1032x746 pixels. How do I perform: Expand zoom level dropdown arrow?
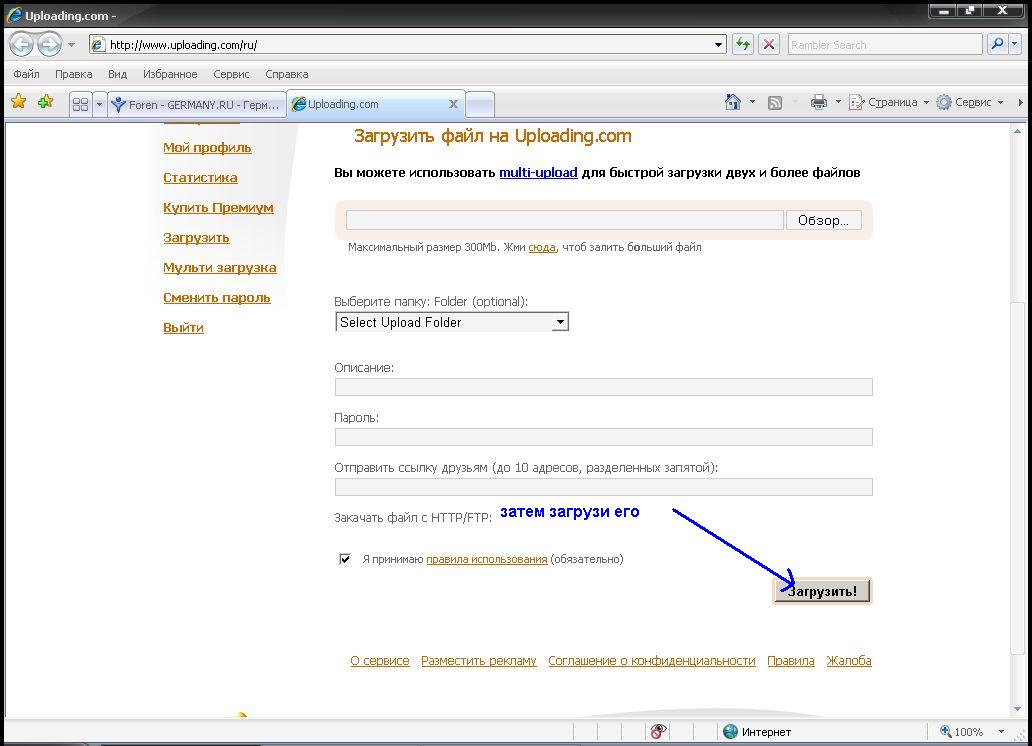pyautogui.click(x=1001, y=732)
